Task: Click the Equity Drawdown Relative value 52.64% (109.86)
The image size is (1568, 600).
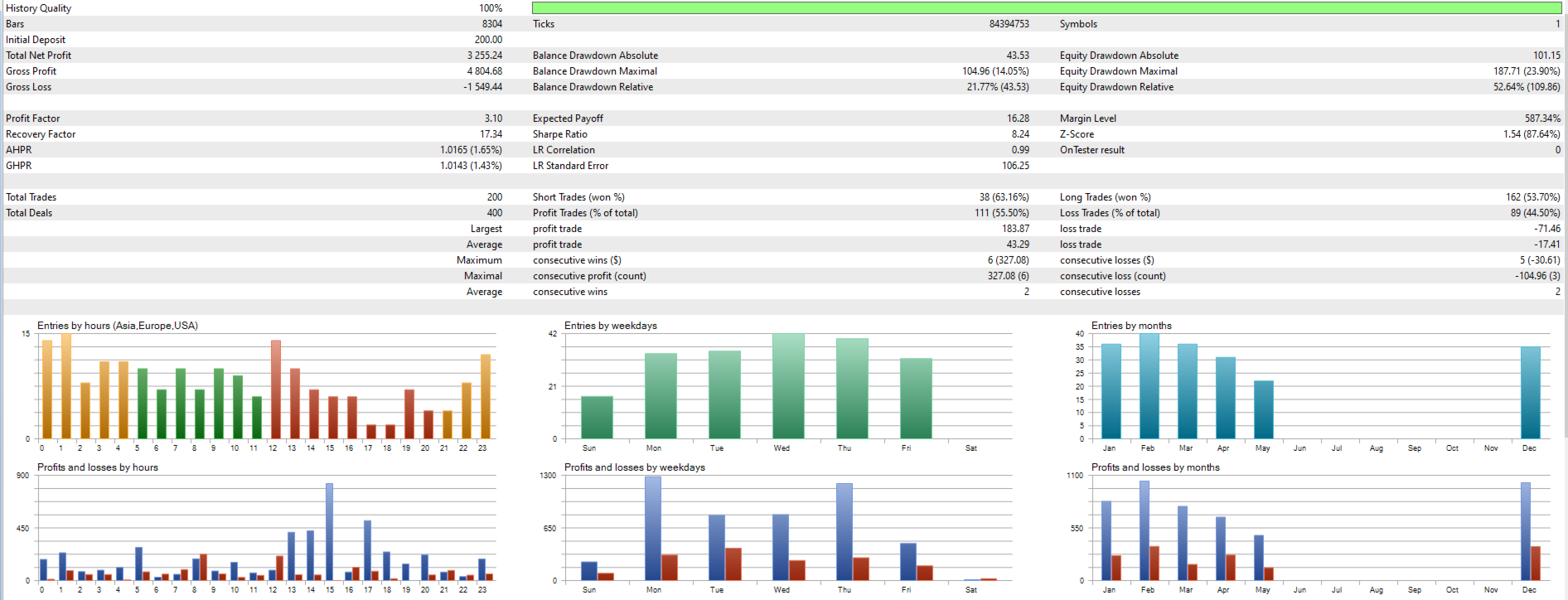Action: coord(1527,87)
